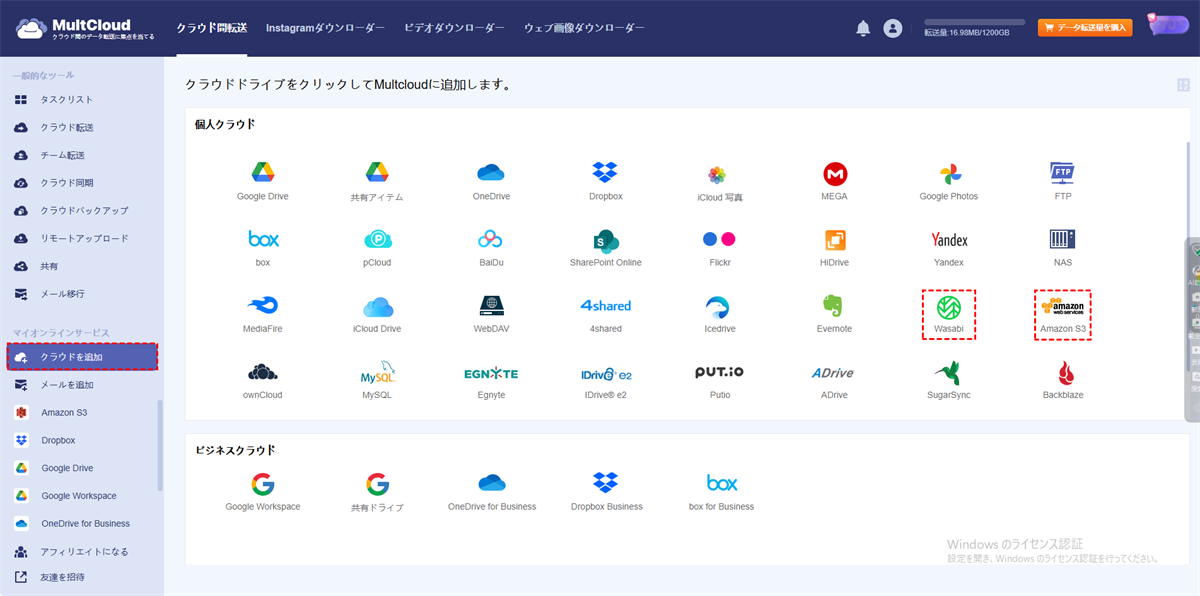This screenshot has height=596, width=1200.
Task: Open the user account avatar menu
Action: click(x=892, y=29)
